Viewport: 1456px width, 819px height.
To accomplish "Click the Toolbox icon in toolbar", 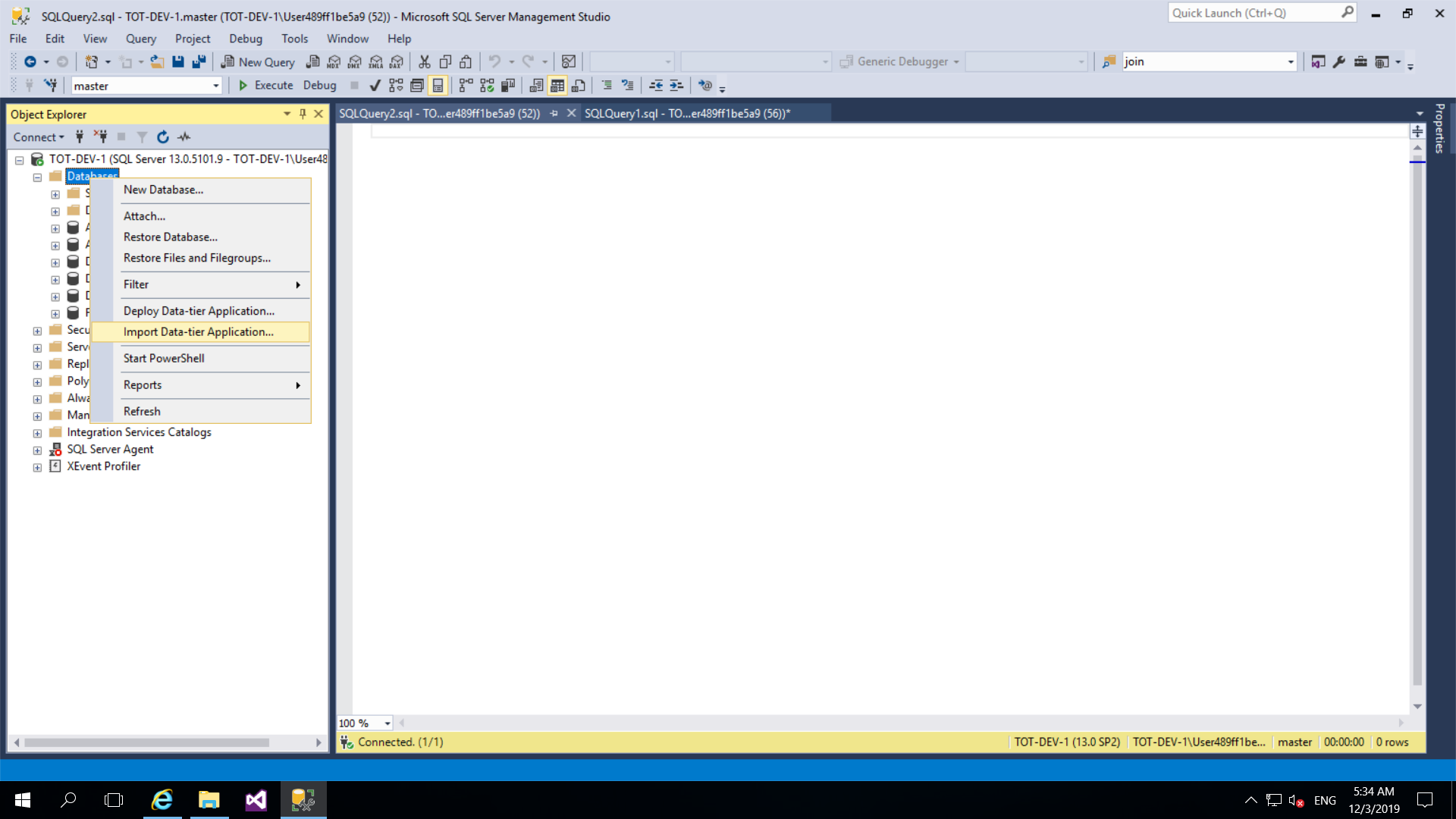I will coord(1360,62).
